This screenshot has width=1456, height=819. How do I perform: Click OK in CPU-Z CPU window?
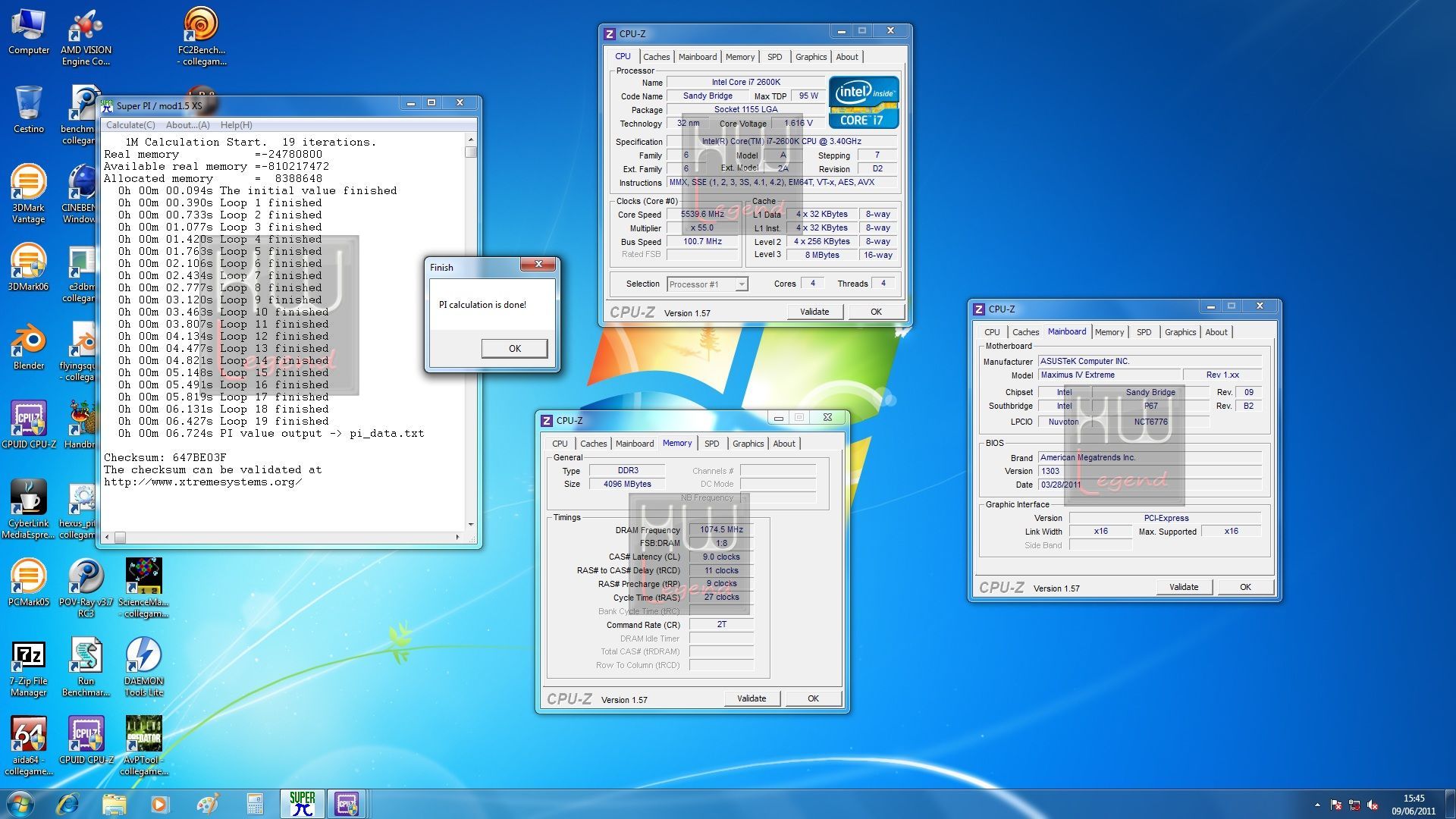click(x=876, y=312)
